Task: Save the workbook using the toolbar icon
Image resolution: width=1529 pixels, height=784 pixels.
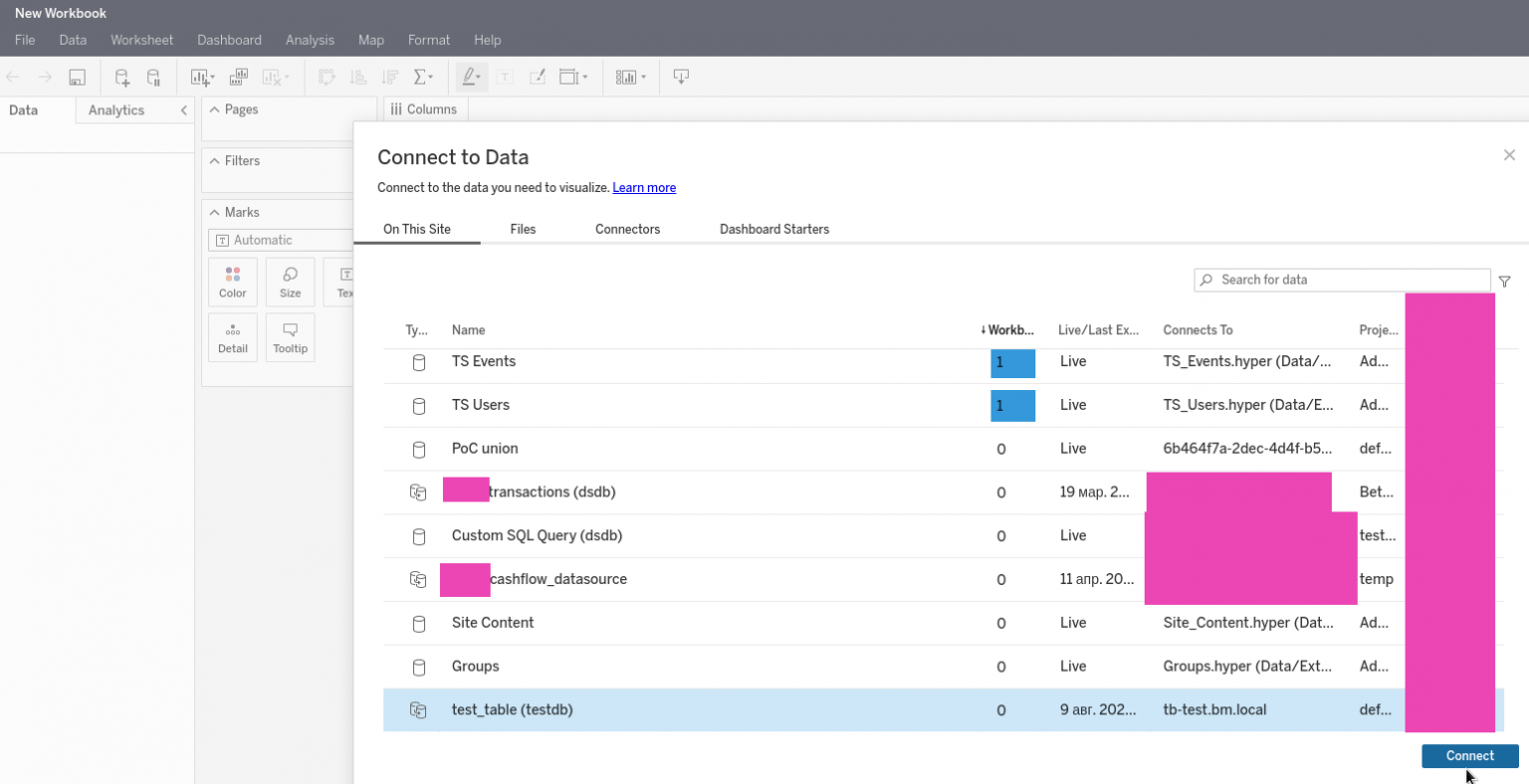Action: (x=77, y=77)
